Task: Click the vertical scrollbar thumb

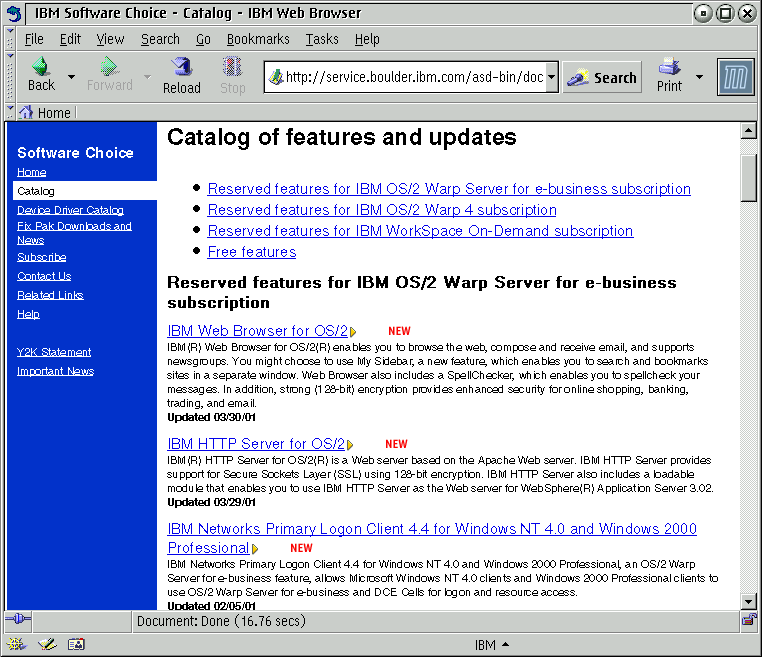Action: pos(748,177)
